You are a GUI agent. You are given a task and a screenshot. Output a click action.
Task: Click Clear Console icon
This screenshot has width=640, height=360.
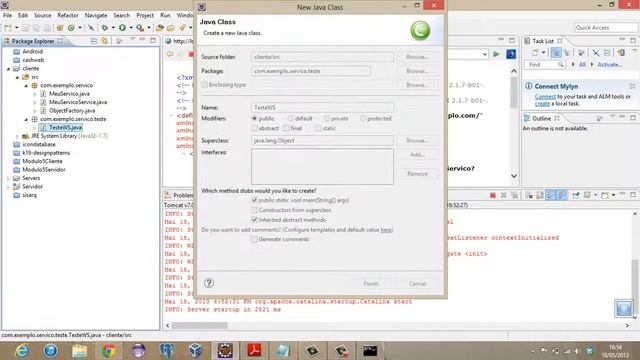pyautogui.click(x=529, y=196)
